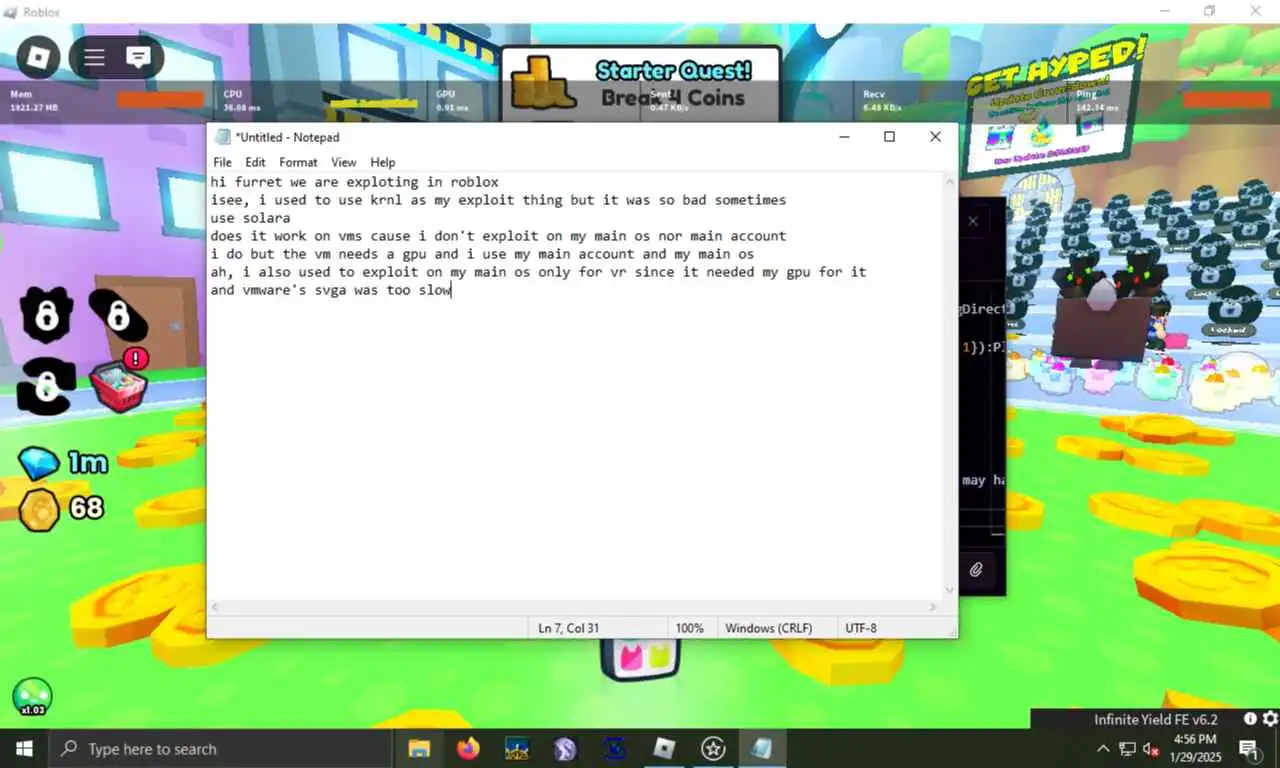Open the notification center icon
This screenshot has width=1280, height=768.
[x=1248, y=749]
